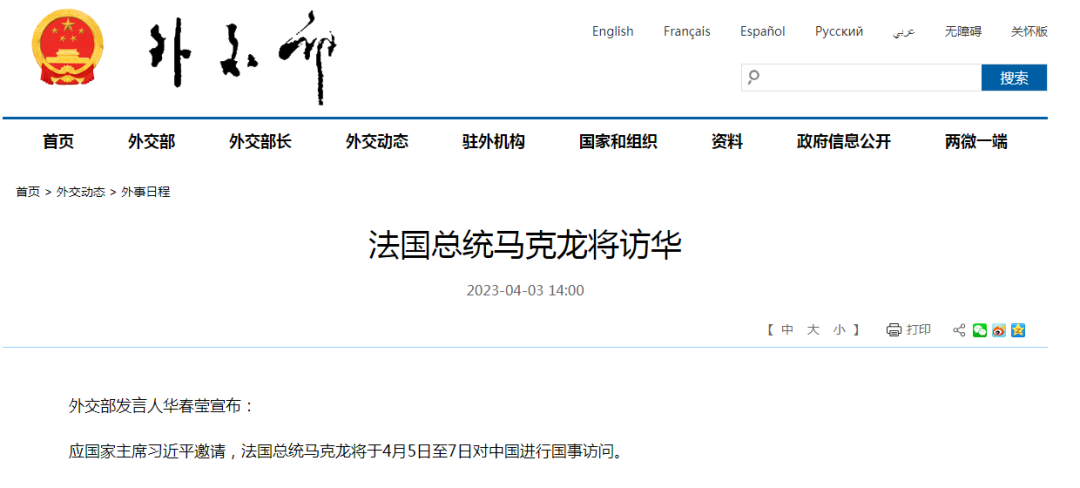This screenshot has width=1080, height=488.
Task: Switch to Français version
Action: click(687, 31)
